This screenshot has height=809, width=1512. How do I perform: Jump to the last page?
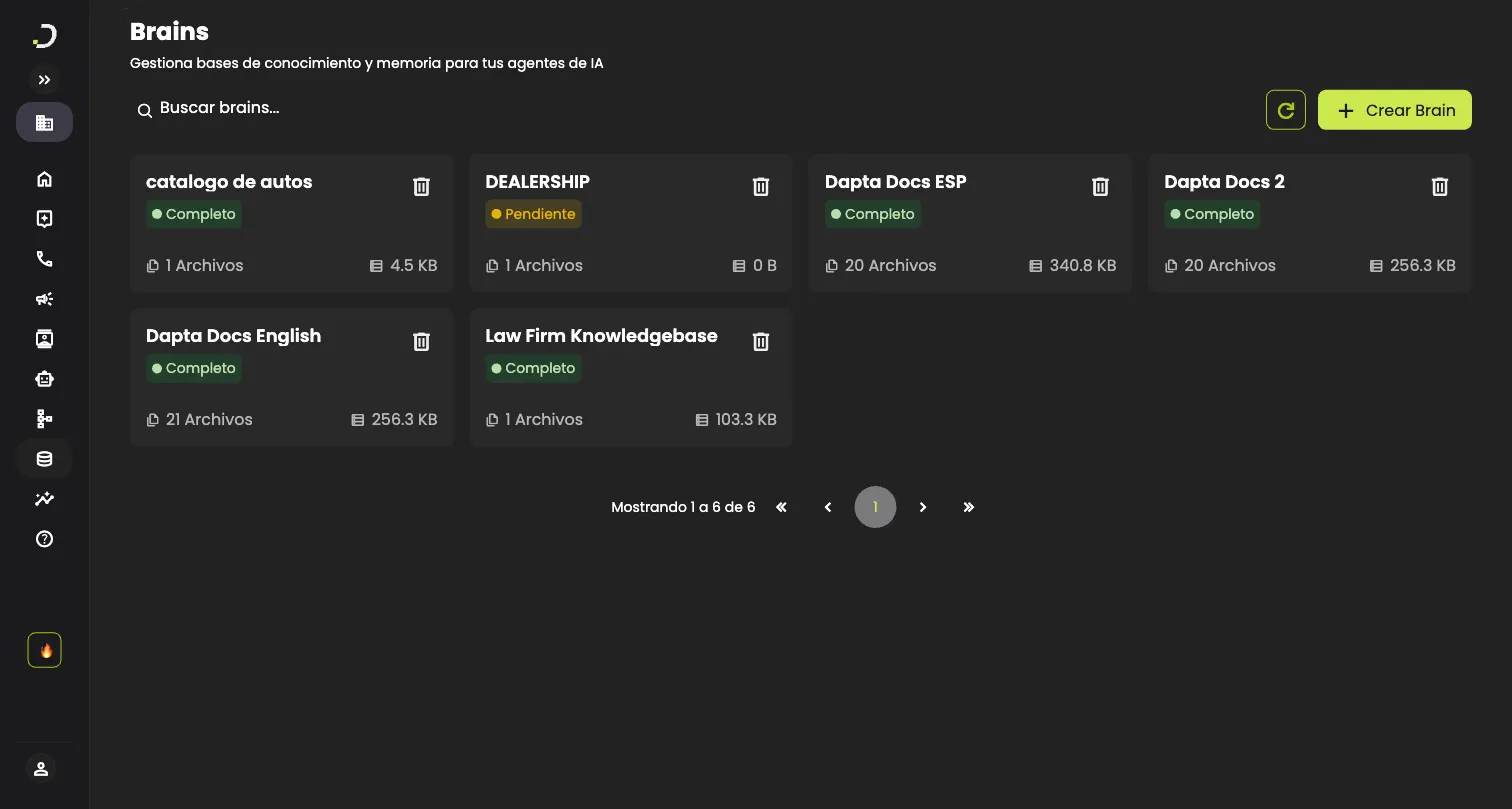coord(968,507)
